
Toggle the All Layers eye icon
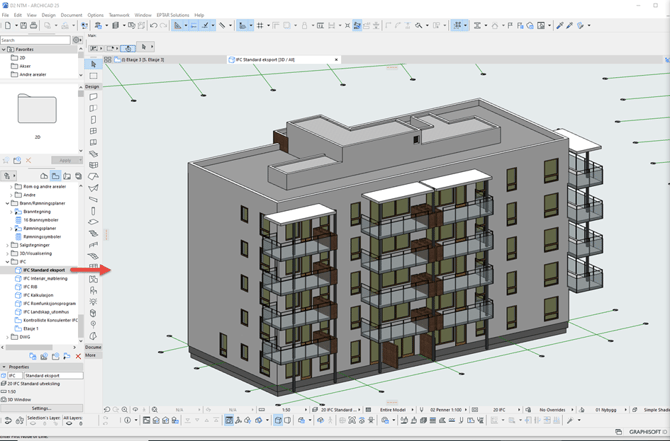pyautogui.click(x=69, y=423)
